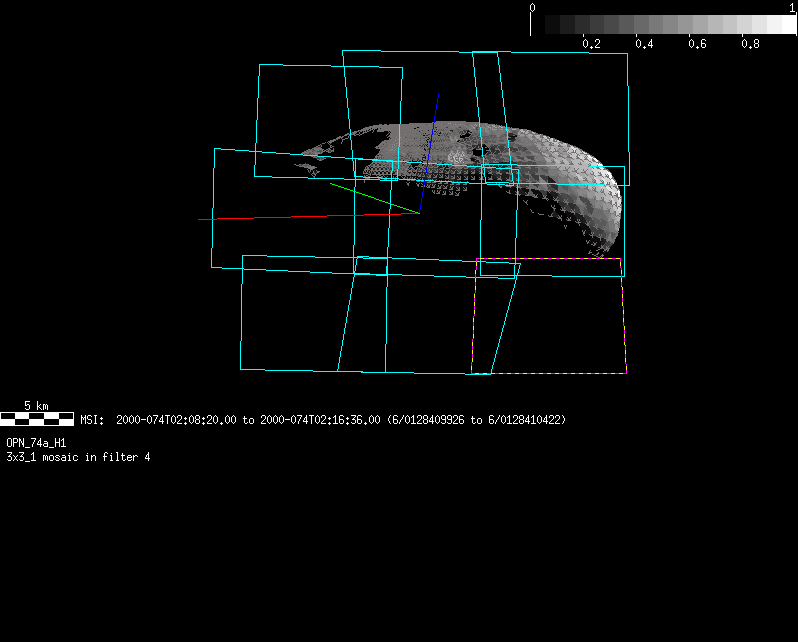Click the "3x3_1 mosaic in filter 4" text

point(78,457)
